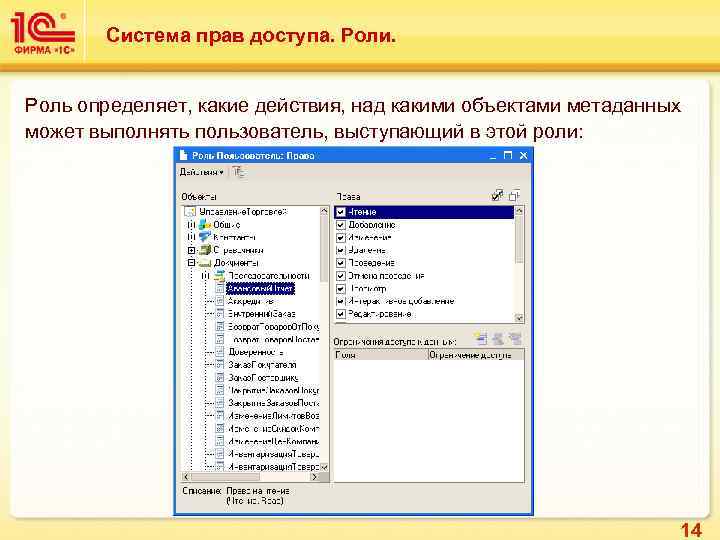
Task: Click the Ограничение доступа column header
Action: tap(476, 355)
